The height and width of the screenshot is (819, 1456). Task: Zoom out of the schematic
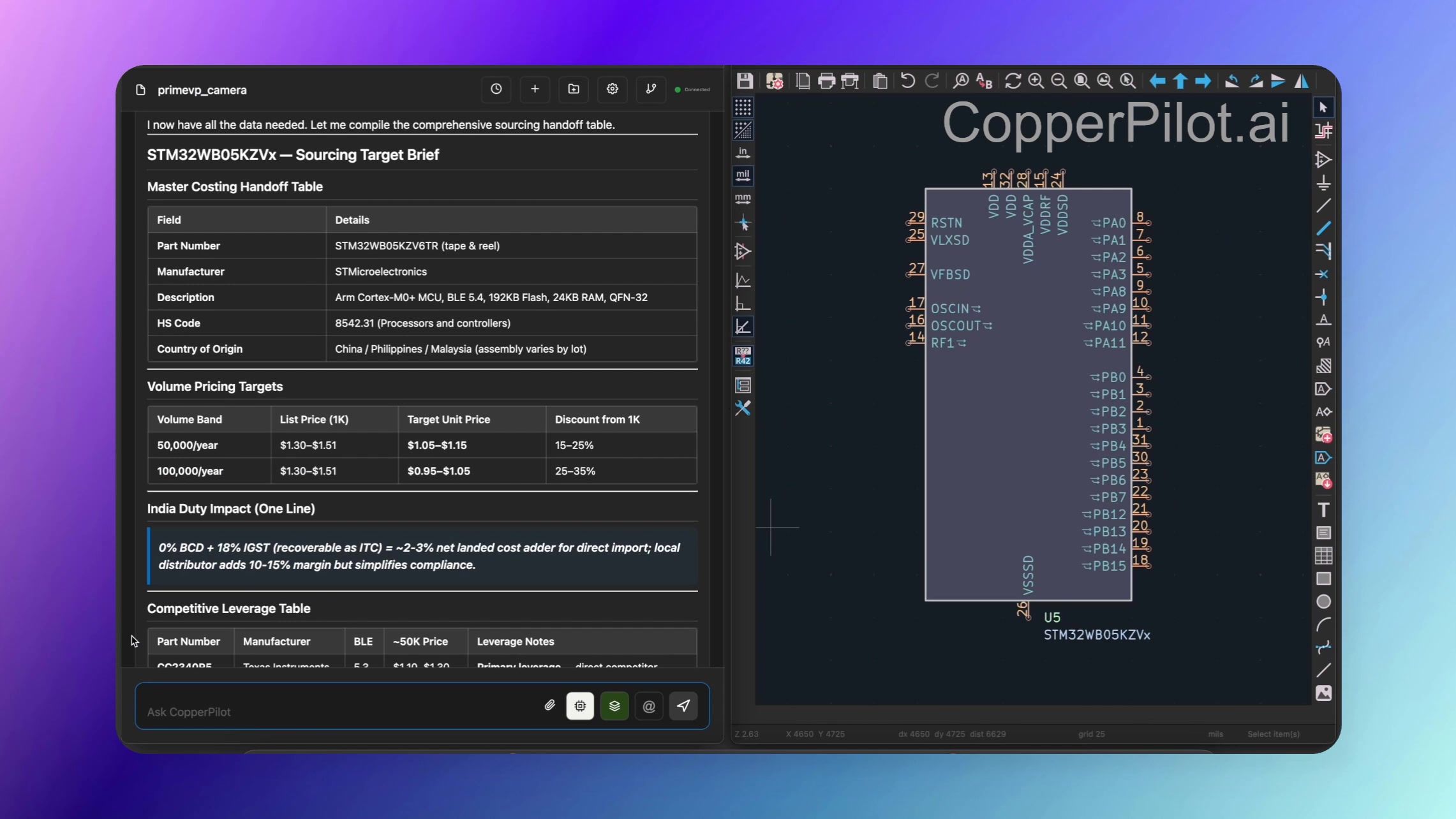[x=1059, y=81]
